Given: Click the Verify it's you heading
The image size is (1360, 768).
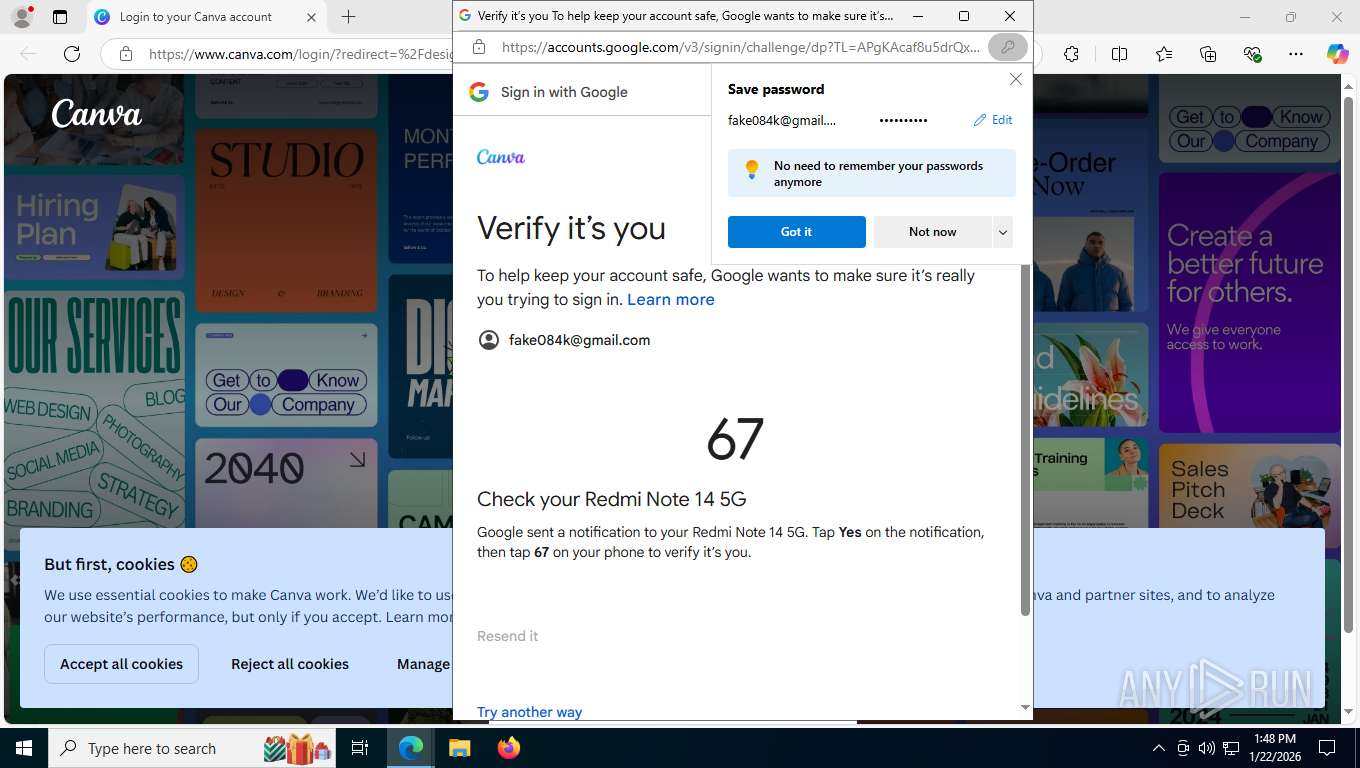Looking at the screenshot, I should coord(571,229).
